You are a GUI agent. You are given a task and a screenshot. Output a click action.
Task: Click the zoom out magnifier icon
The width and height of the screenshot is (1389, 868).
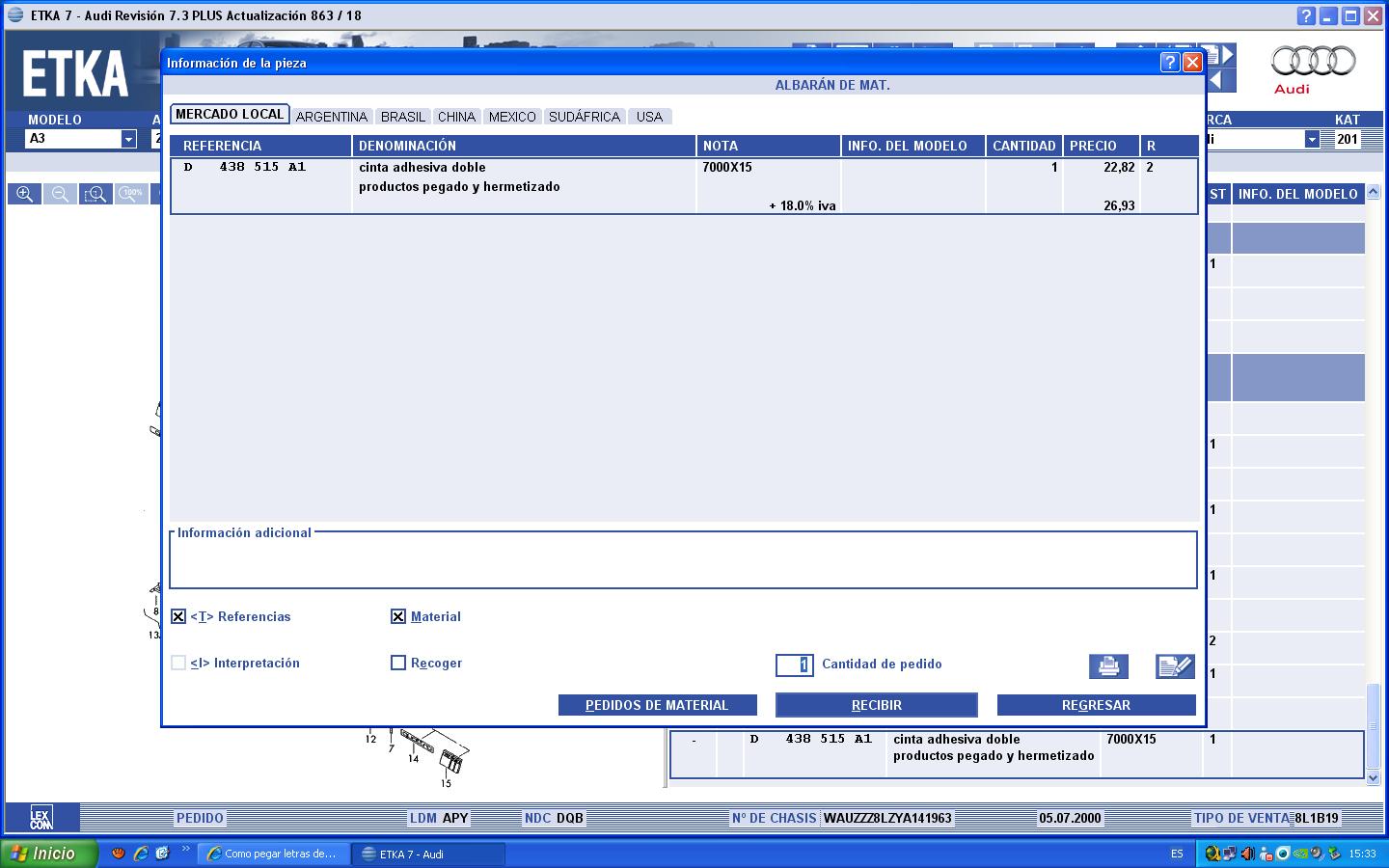(60, 194)
